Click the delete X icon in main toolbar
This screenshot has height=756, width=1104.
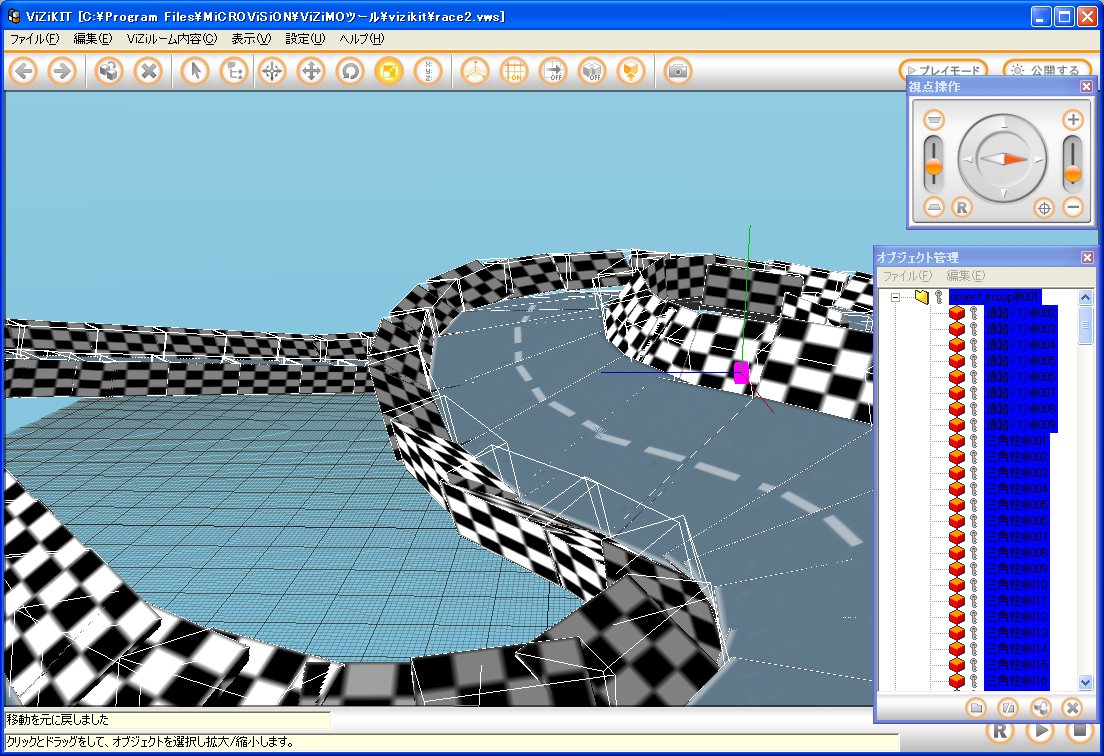pos(149,71)
